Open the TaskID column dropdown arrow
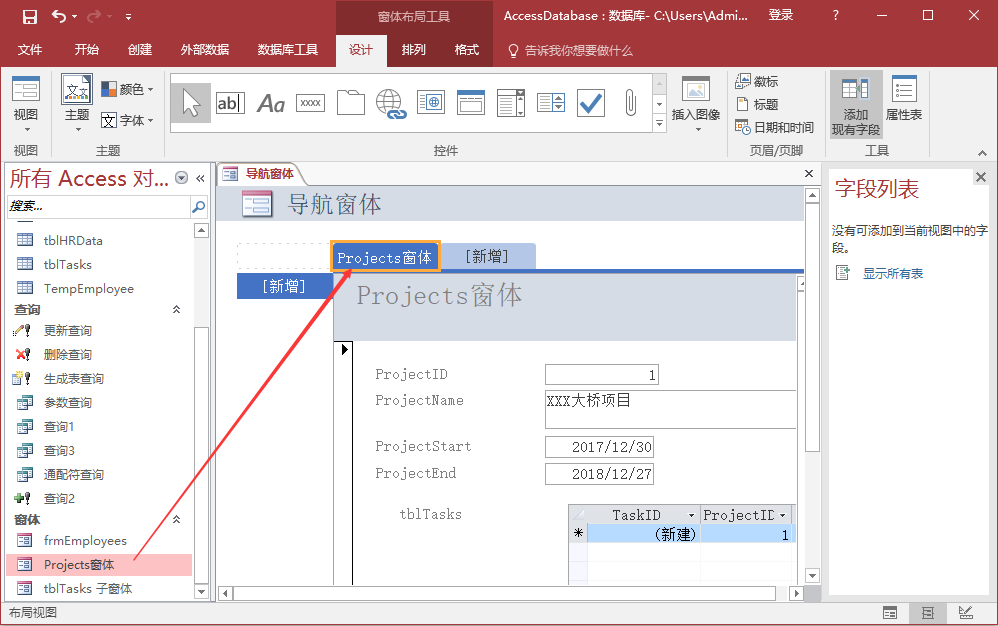The height and width of the screenshot is (626, 998). tap(691, 516)
